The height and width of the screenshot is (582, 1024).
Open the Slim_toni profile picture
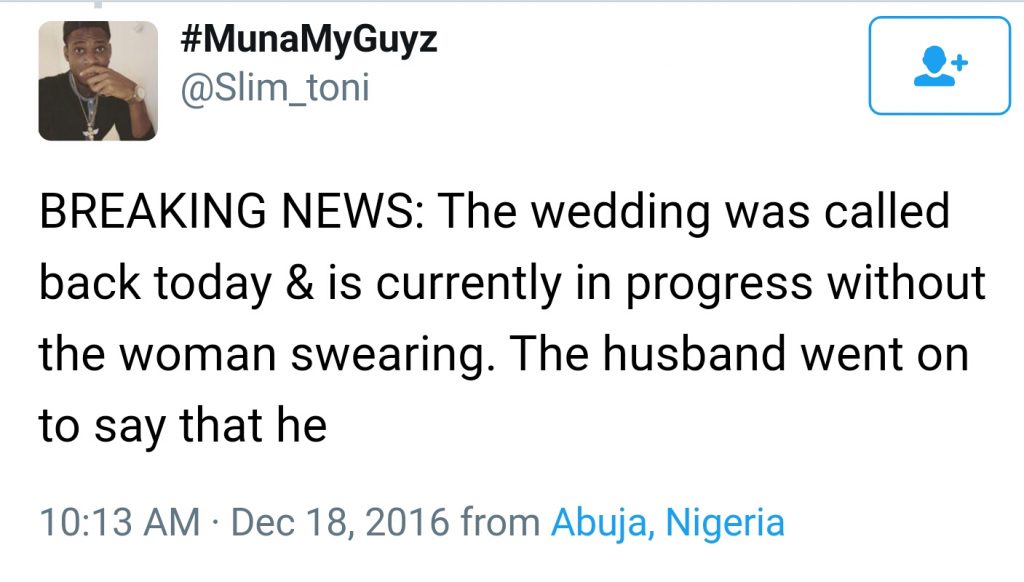[x=98, y=80]
